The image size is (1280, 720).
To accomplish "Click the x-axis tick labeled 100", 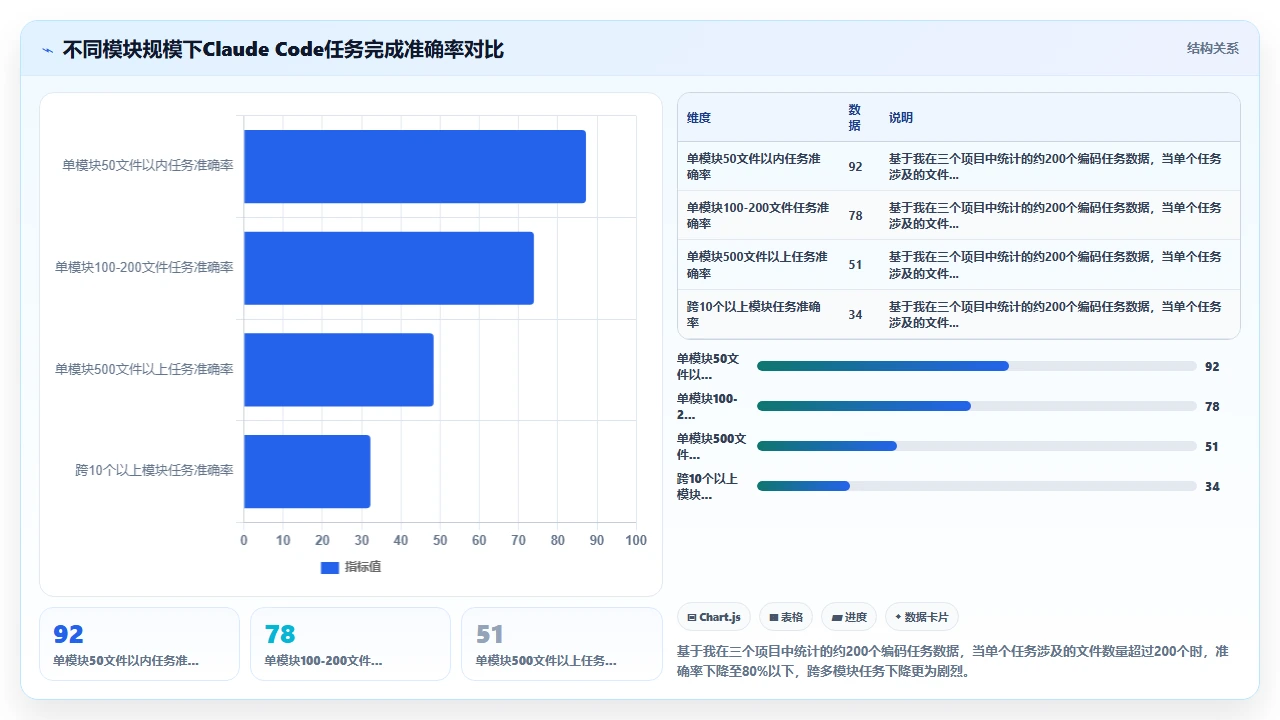I will 636,541.
